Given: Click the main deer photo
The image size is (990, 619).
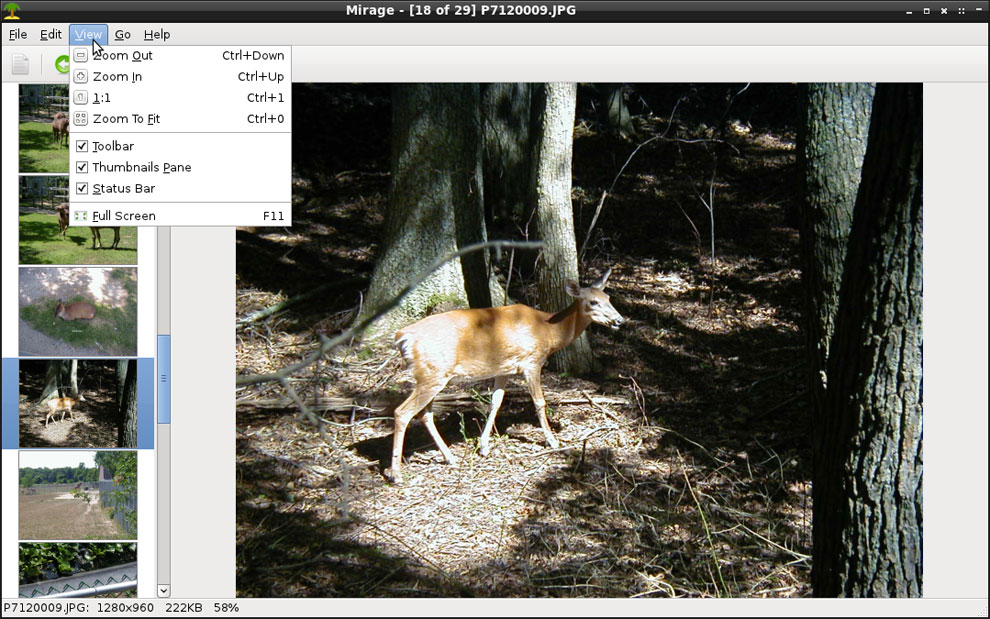Looking at the screenshot, I should click(579, 340).
